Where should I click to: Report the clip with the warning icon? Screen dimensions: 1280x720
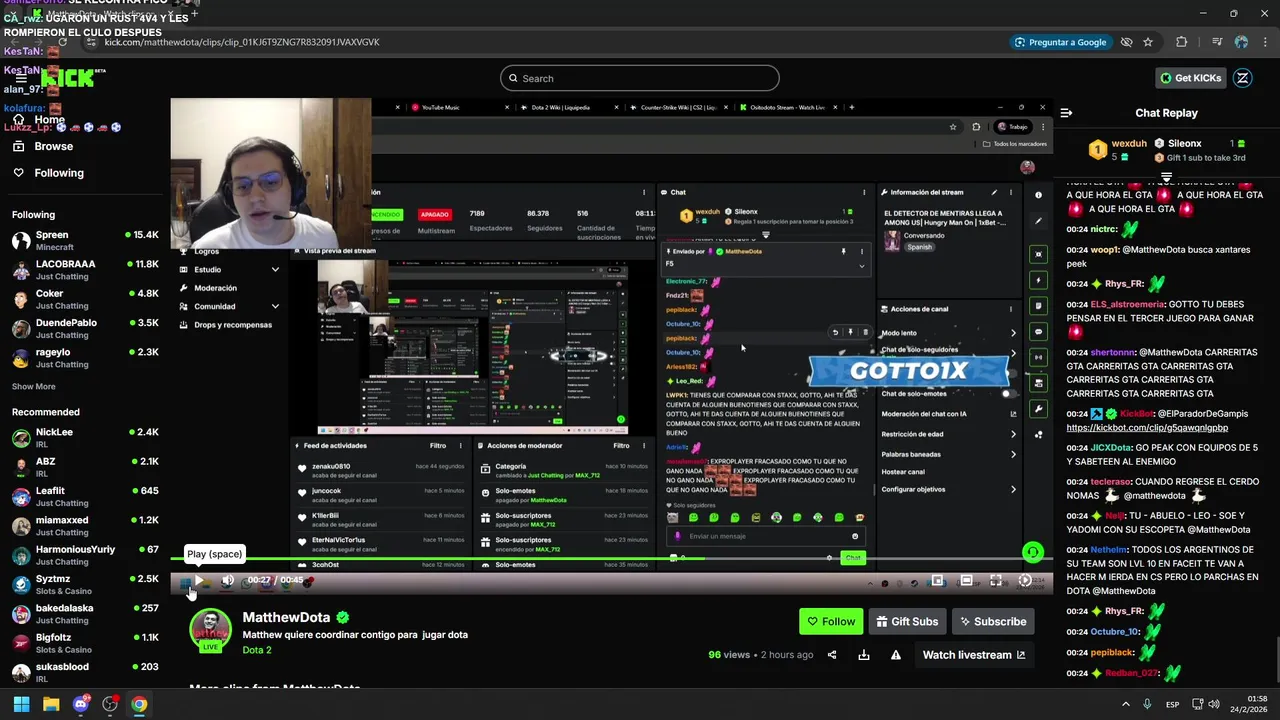896,655
